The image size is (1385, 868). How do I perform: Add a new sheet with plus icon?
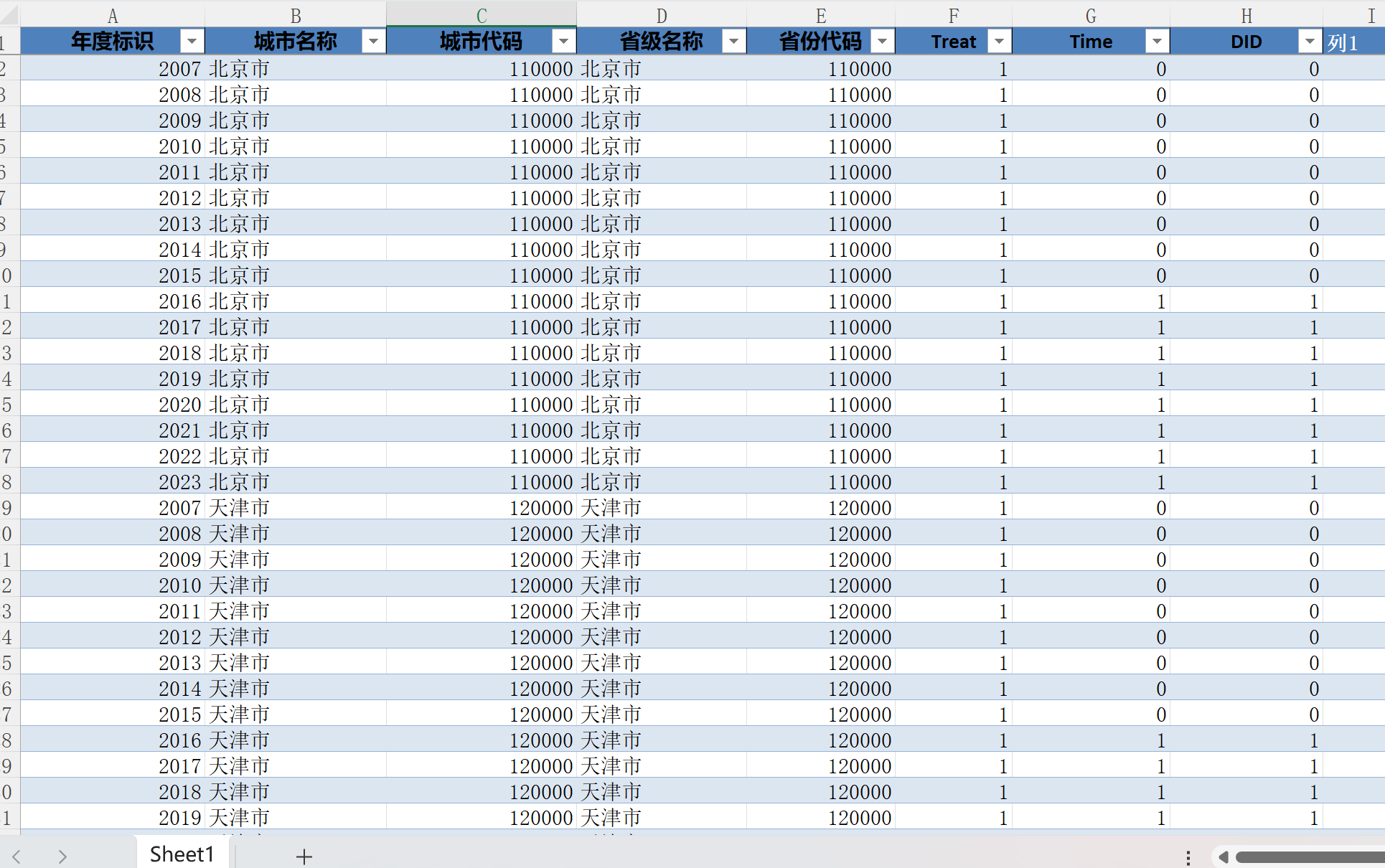click(x=304, y=856)
